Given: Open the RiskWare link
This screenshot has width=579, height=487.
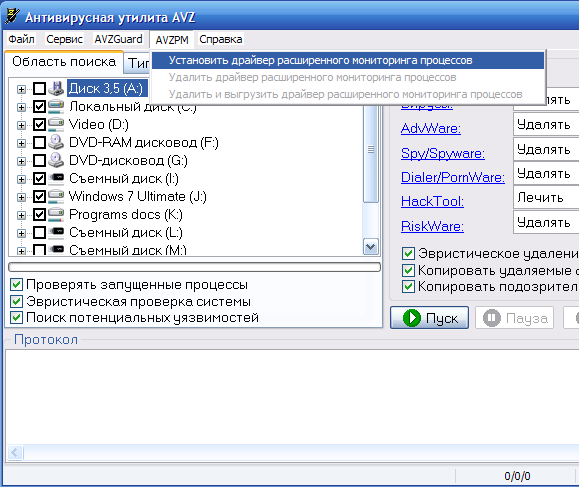Looking at the screenshot, I should (432, 226).
